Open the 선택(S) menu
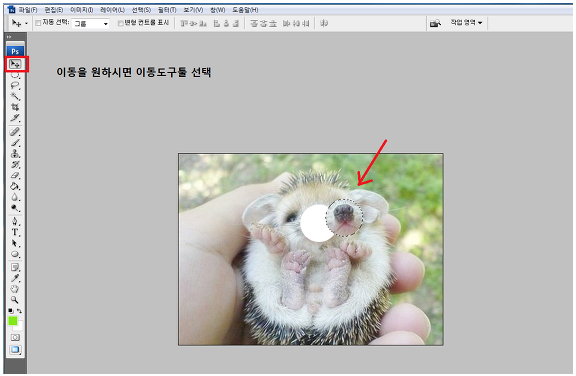Screen dimensions: 576x376 [141, 10]
